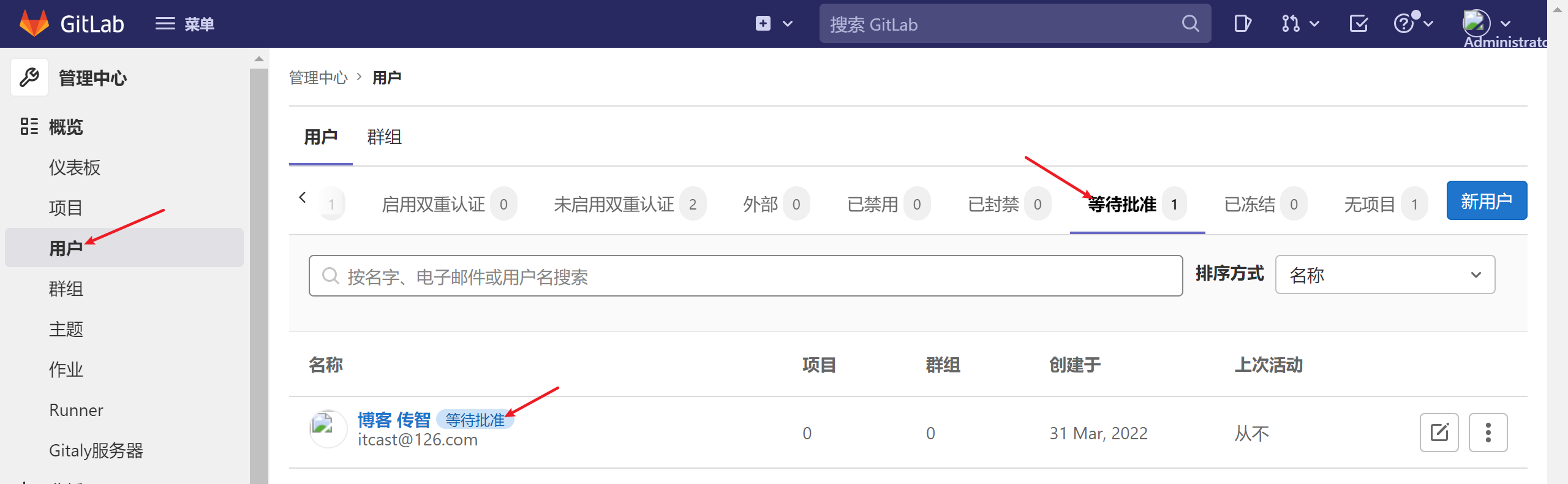
Task: Open Runner in the sidebar
Action: tap(76, 410)
